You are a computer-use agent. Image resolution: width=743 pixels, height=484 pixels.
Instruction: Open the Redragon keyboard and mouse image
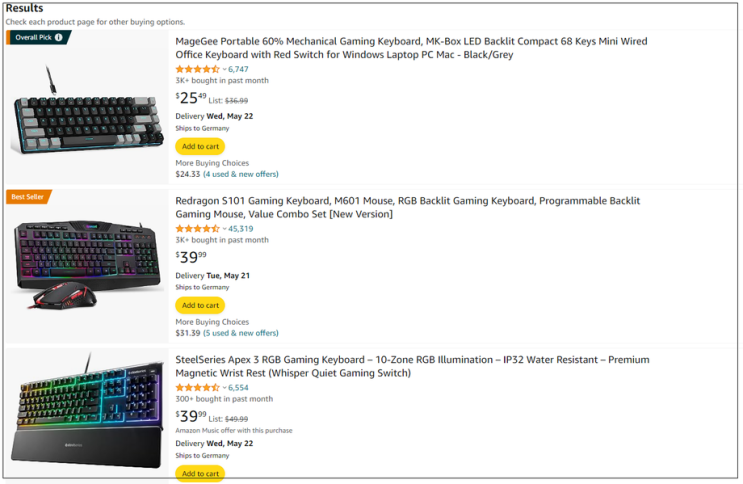point(86,265)
